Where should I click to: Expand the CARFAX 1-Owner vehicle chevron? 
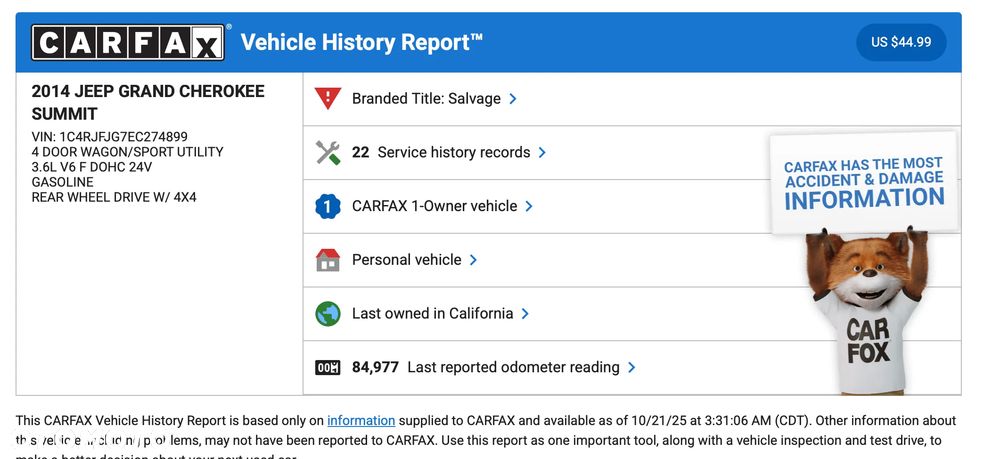529,207
